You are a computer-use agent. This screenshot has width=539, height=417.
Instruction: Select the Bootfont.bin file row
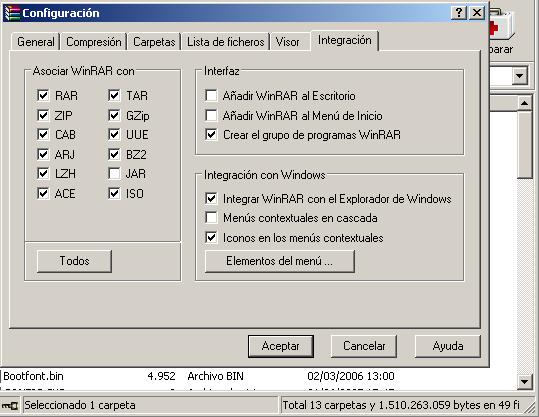pyautogui.click(x=258, y=376)
